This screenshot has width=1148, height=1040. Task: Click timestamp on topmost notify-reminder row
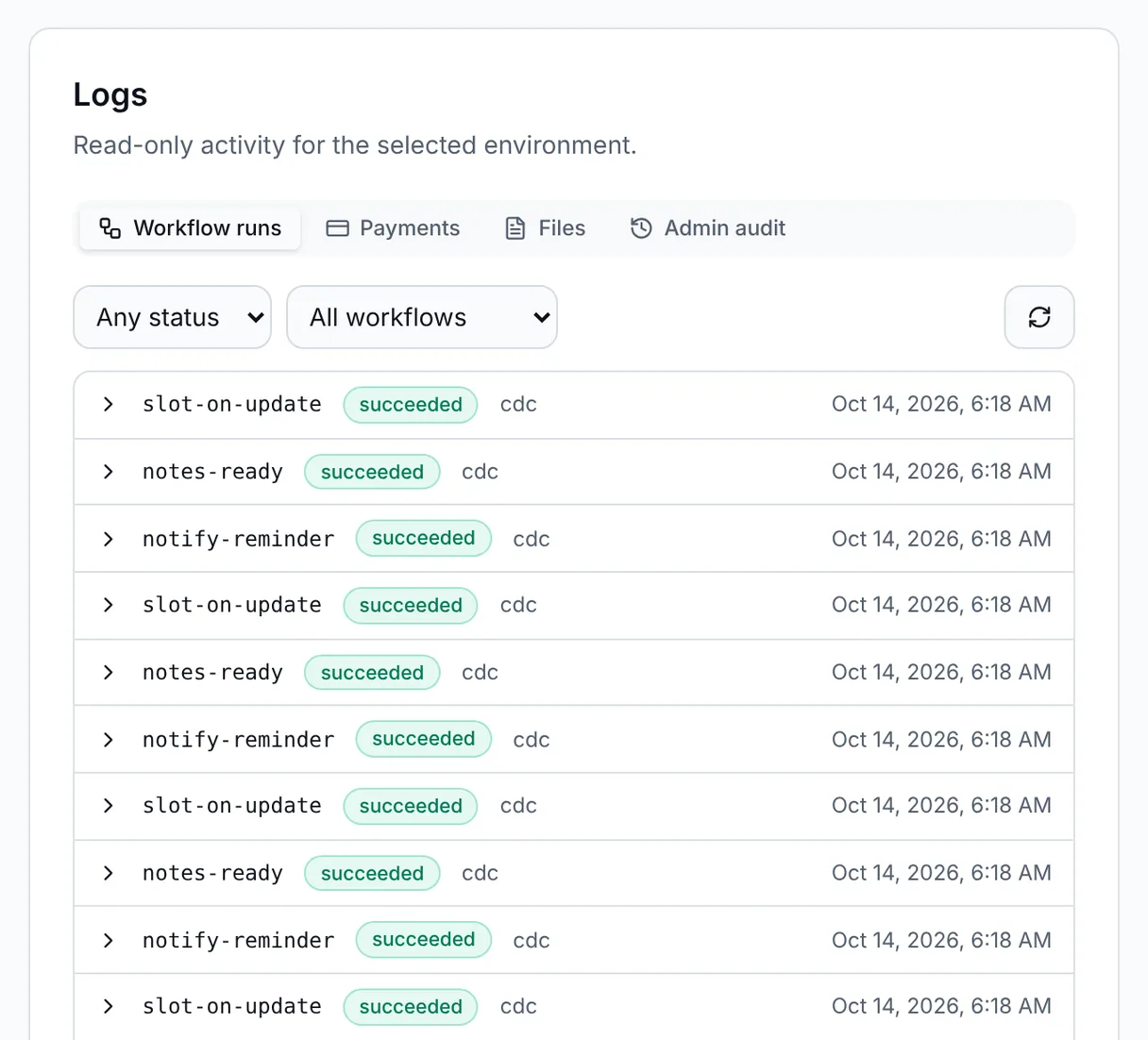(941, 539)
